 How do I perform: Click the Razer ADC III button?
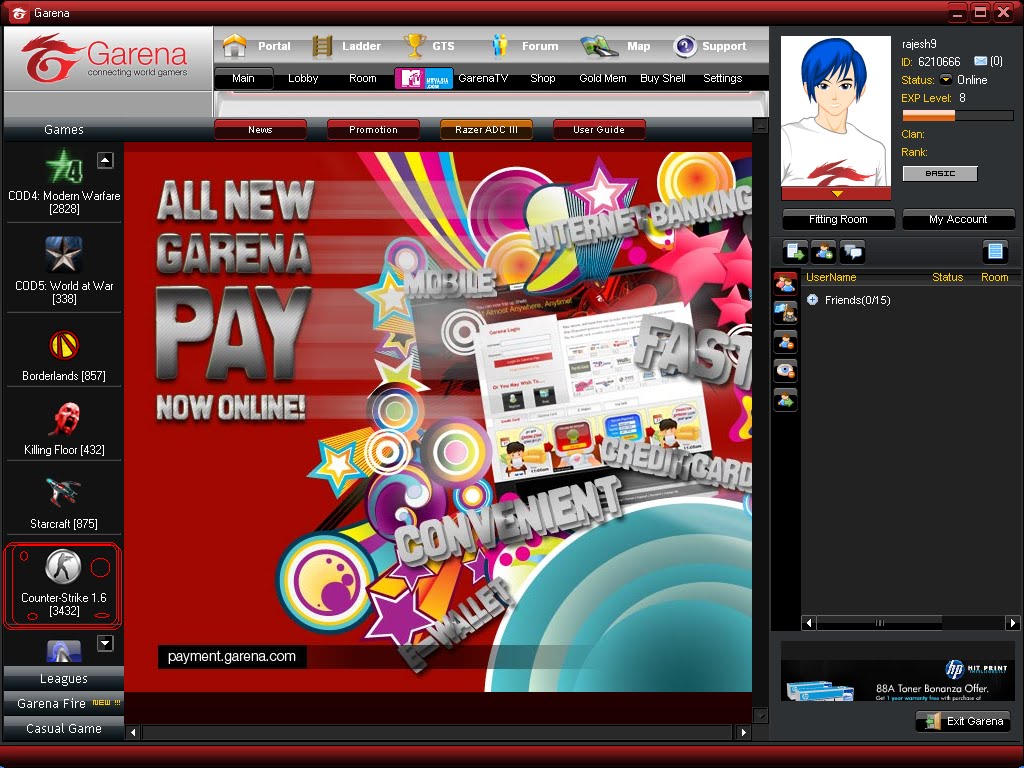[486, 129]
